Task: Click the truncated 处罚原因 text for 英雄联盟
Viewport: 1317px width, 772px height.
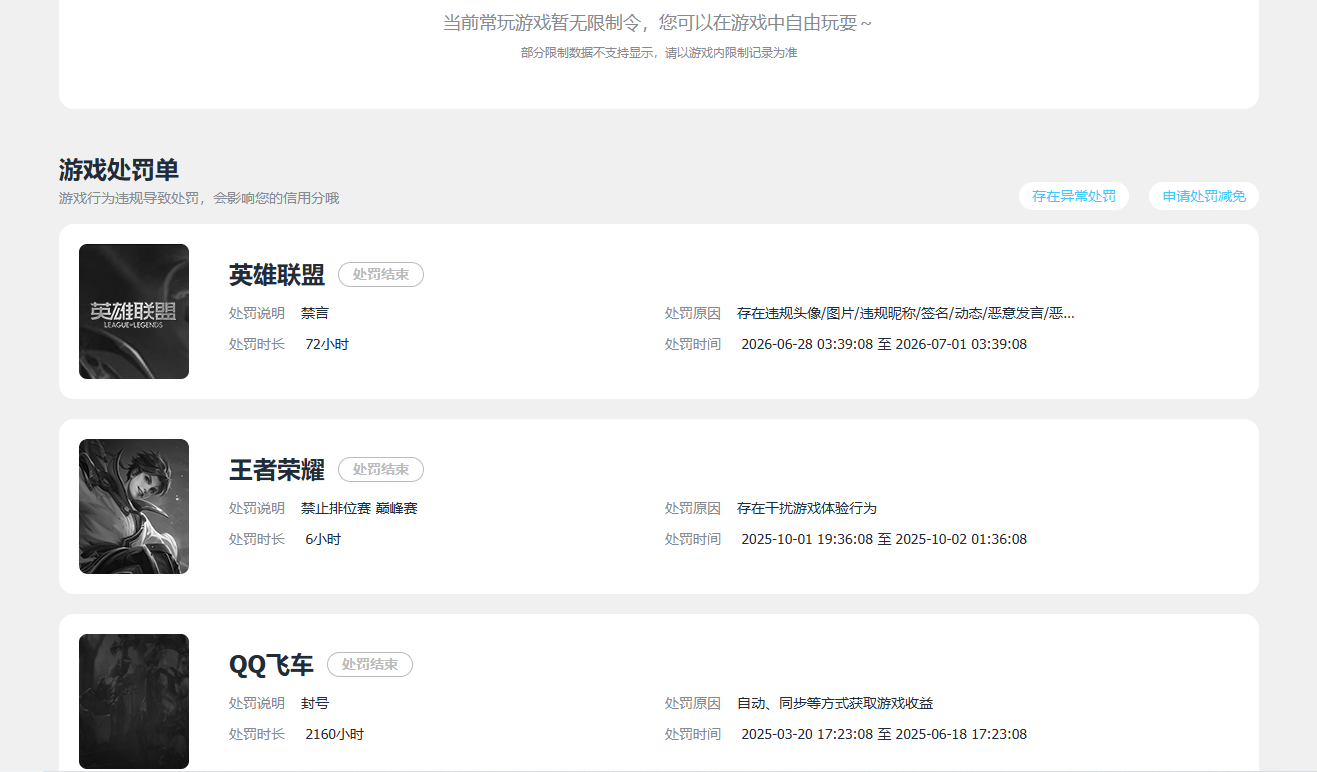Action: pos(906,313)
